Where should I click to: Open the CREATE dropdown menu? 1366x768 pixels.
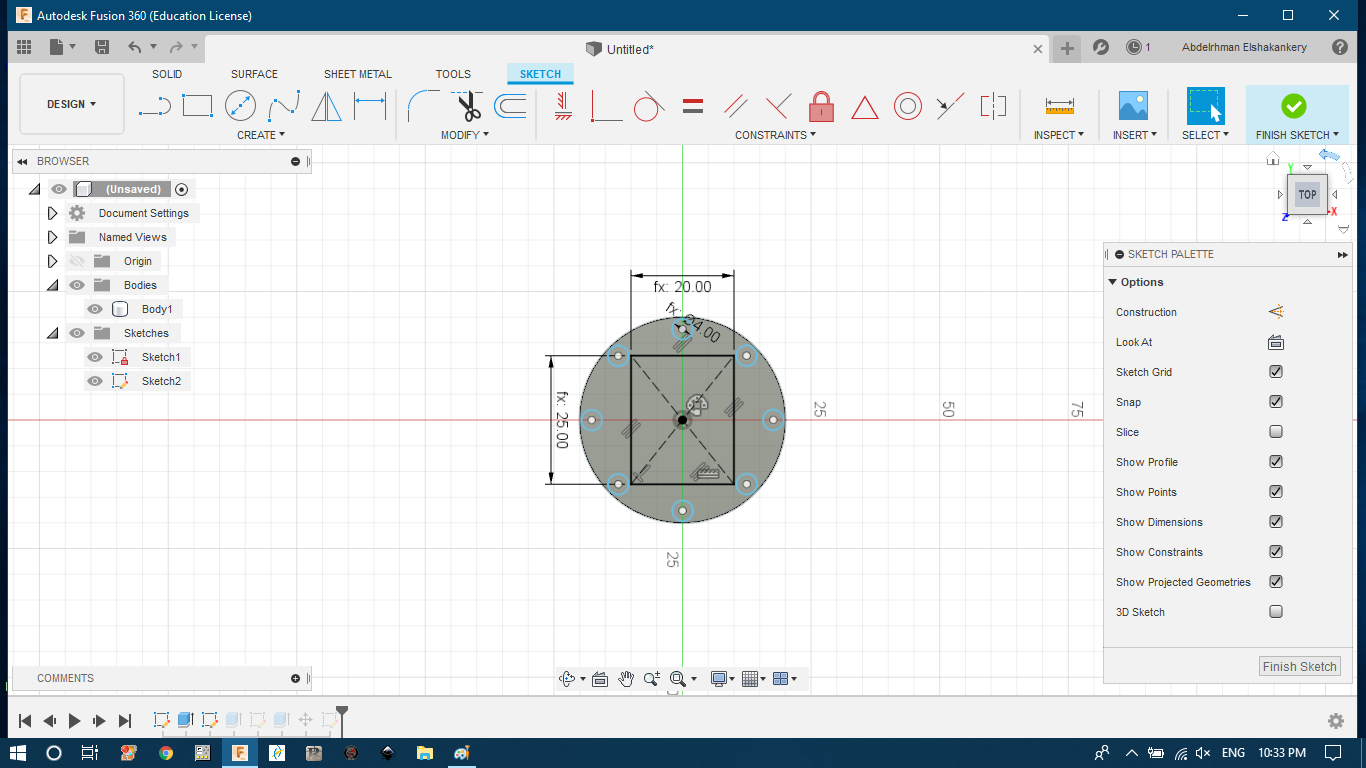click(x=261, y=135)
